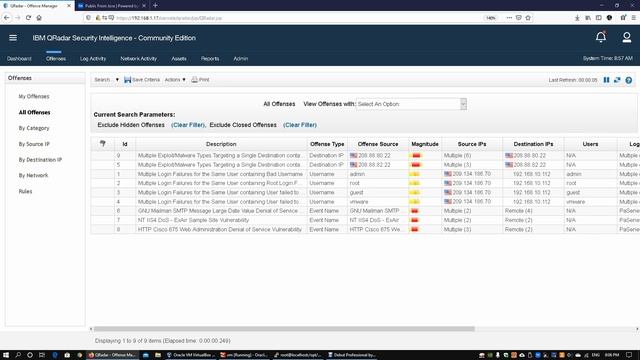Open a new browser tab

[155, 6]
